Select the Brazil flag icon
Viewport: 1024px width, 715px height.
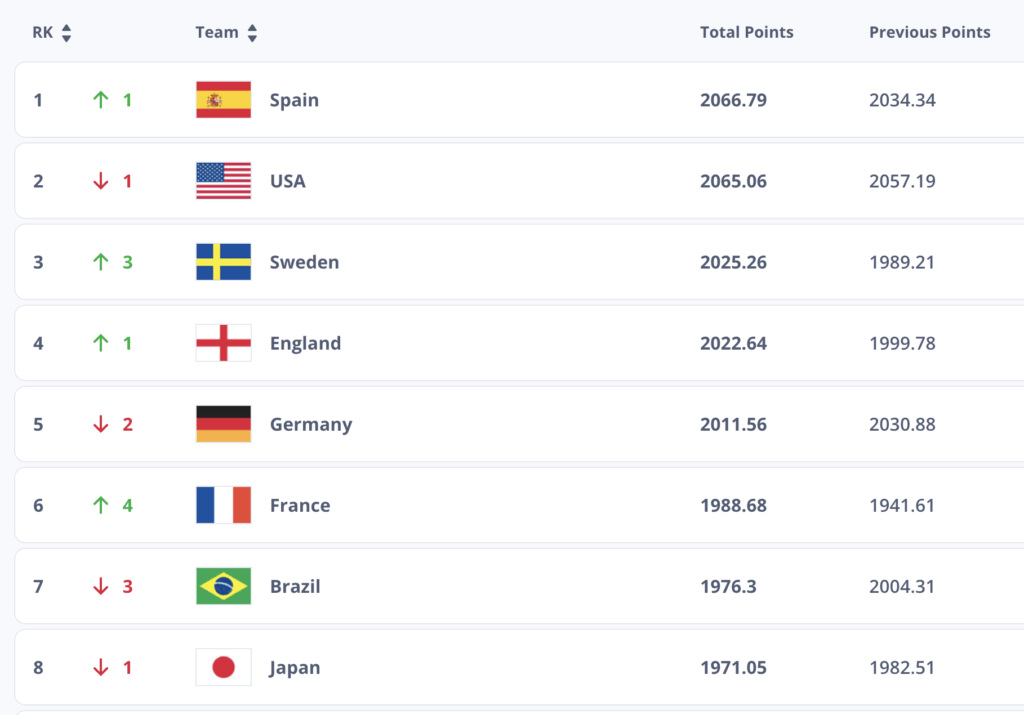click(x=223, y=586)
